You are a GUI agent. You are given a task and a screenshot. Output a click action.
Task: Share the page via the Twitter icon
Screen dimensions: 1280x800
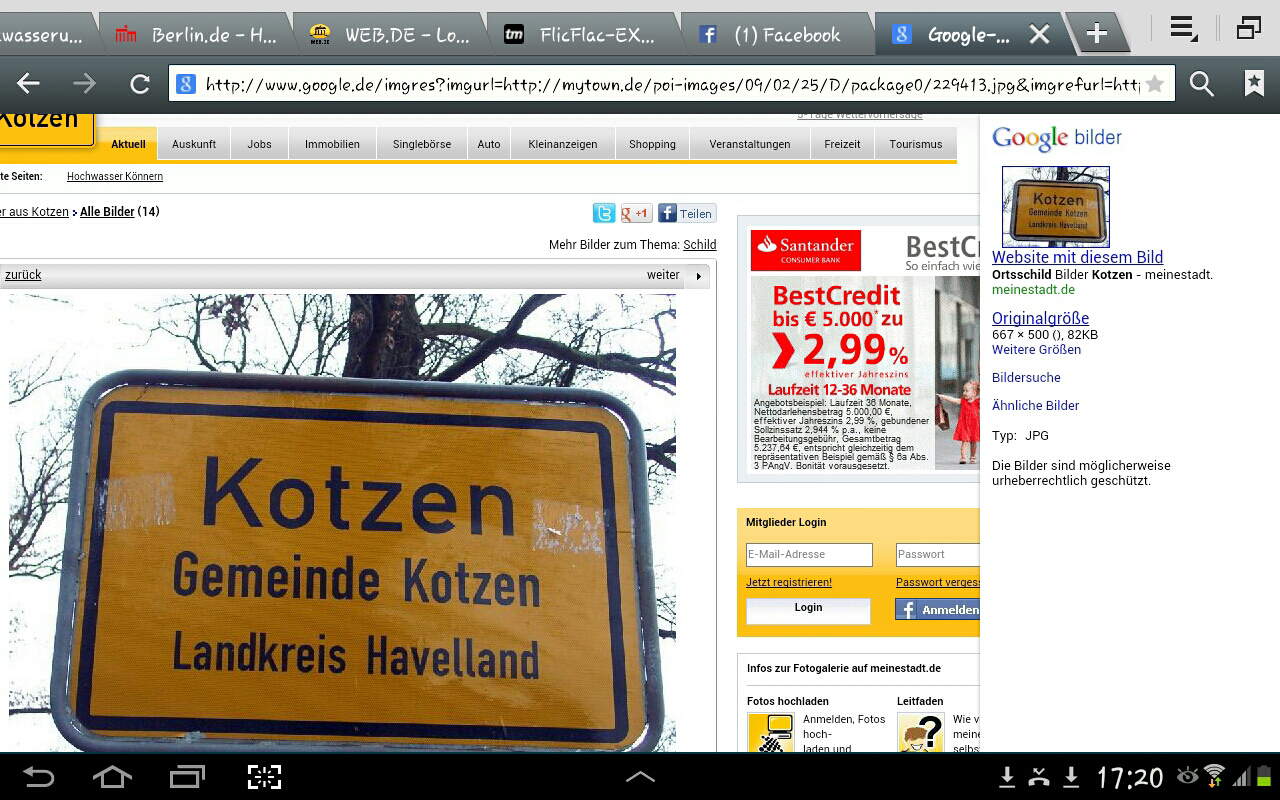point(604,213)
